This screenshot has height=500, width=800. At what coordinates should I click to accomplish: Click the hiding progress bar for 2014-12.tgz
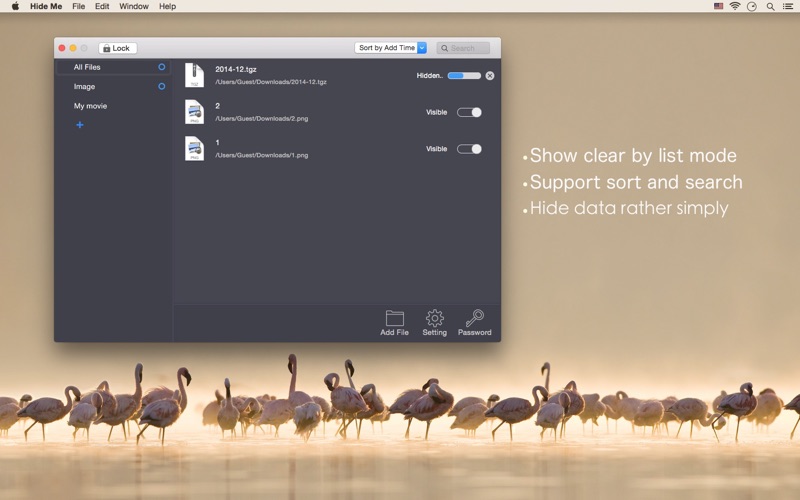464,76
